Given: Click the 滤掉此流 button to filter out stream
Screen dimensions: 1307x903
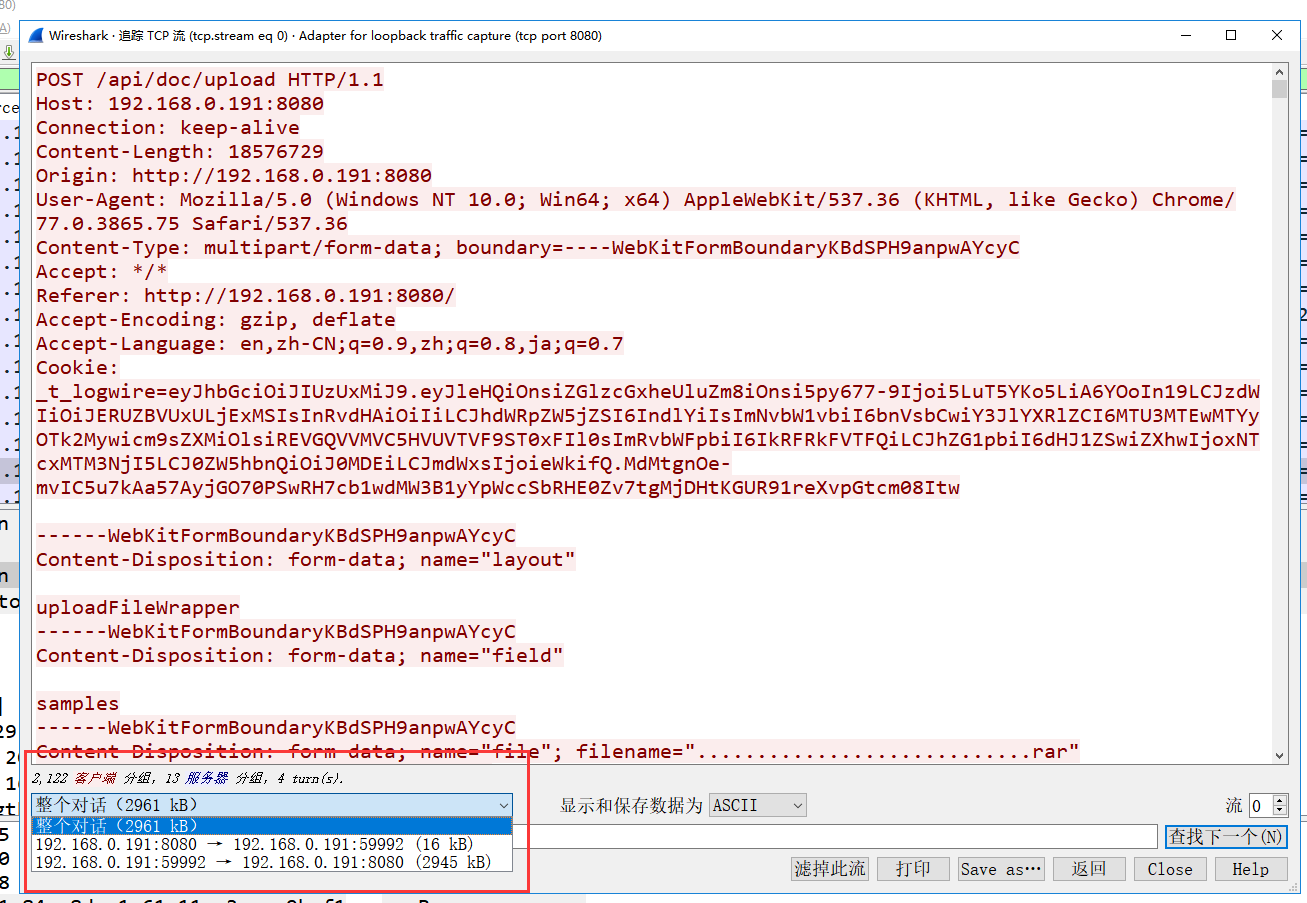Looking at the screenshot, I should pos(829,868).
